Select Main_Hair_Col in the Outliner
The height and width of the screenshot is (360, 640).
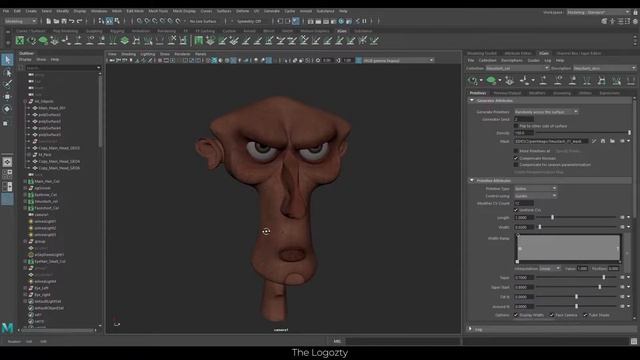pos(47,181)
